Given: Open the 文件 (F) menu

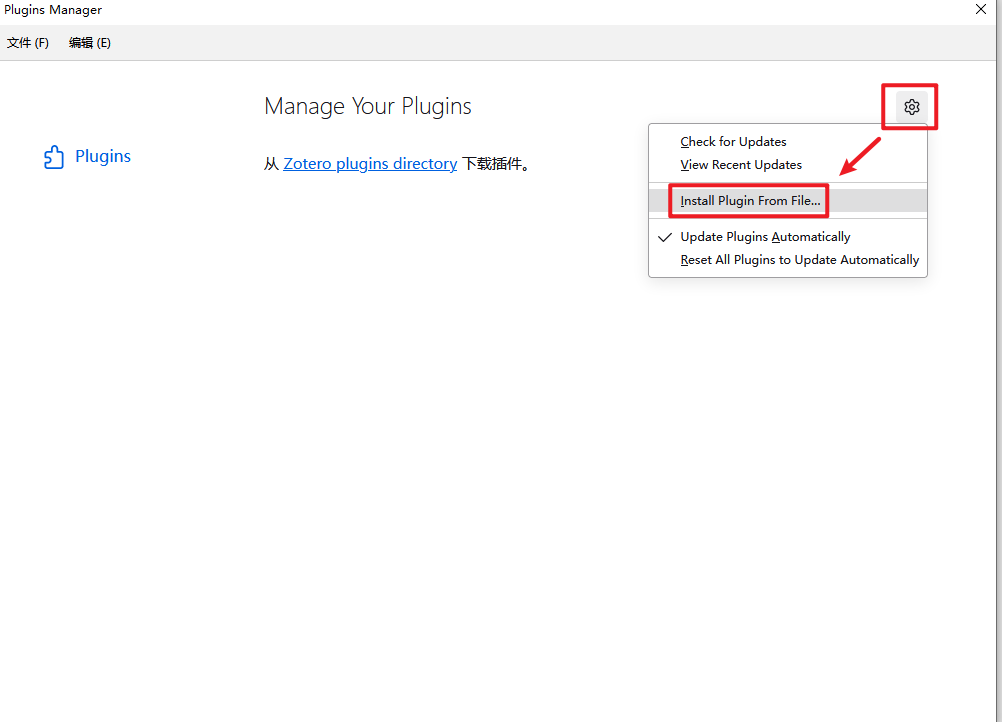Looking at the screenshot, I should (28, 43).
